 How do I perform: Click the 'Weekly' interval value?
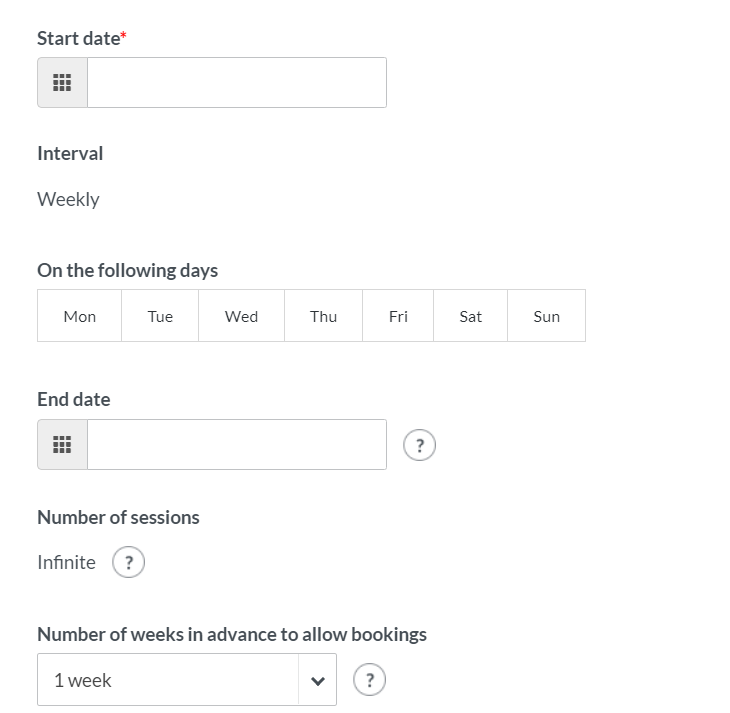[68, 199]
